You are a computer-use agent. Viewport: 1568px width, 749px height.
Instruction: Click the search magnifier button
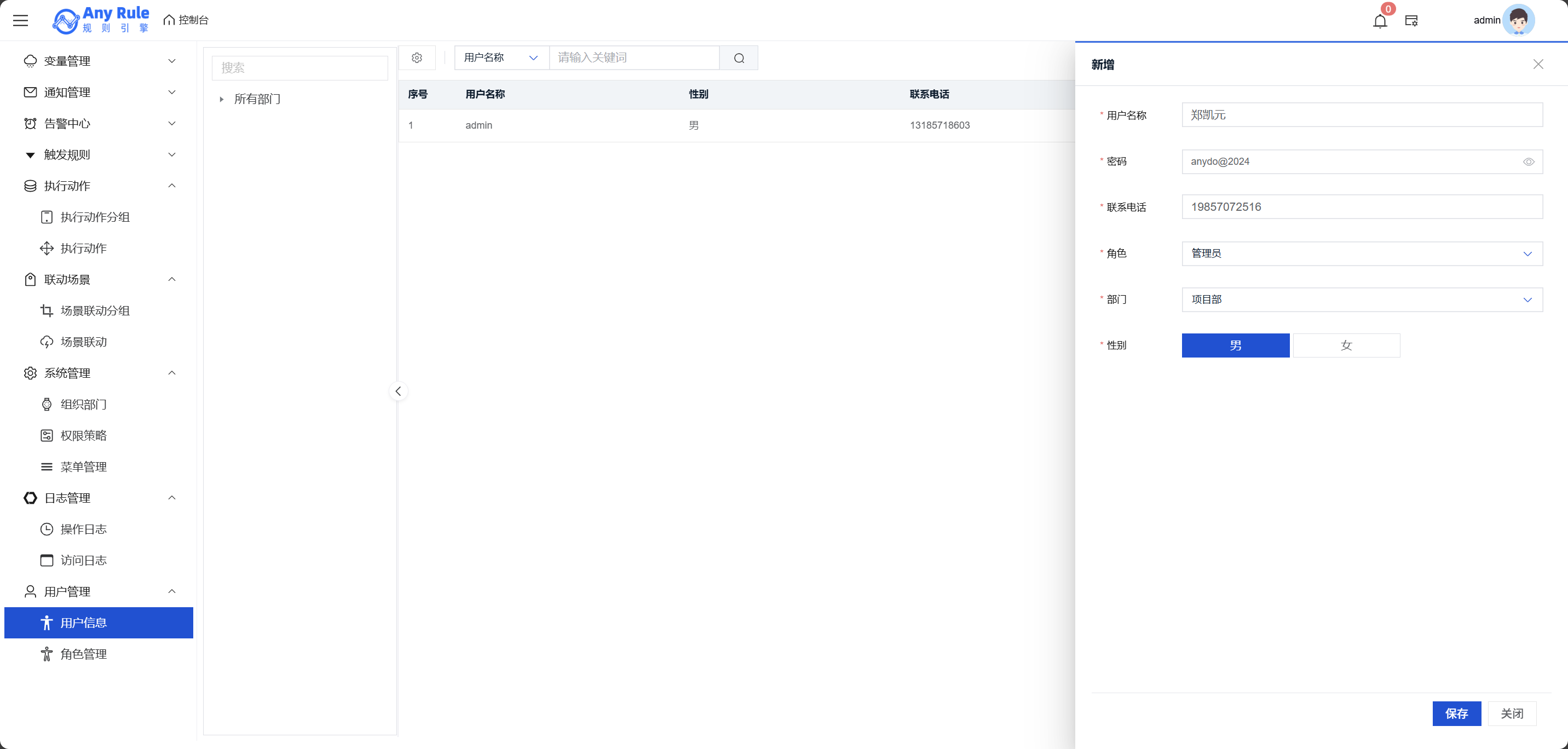click(739, 58)
